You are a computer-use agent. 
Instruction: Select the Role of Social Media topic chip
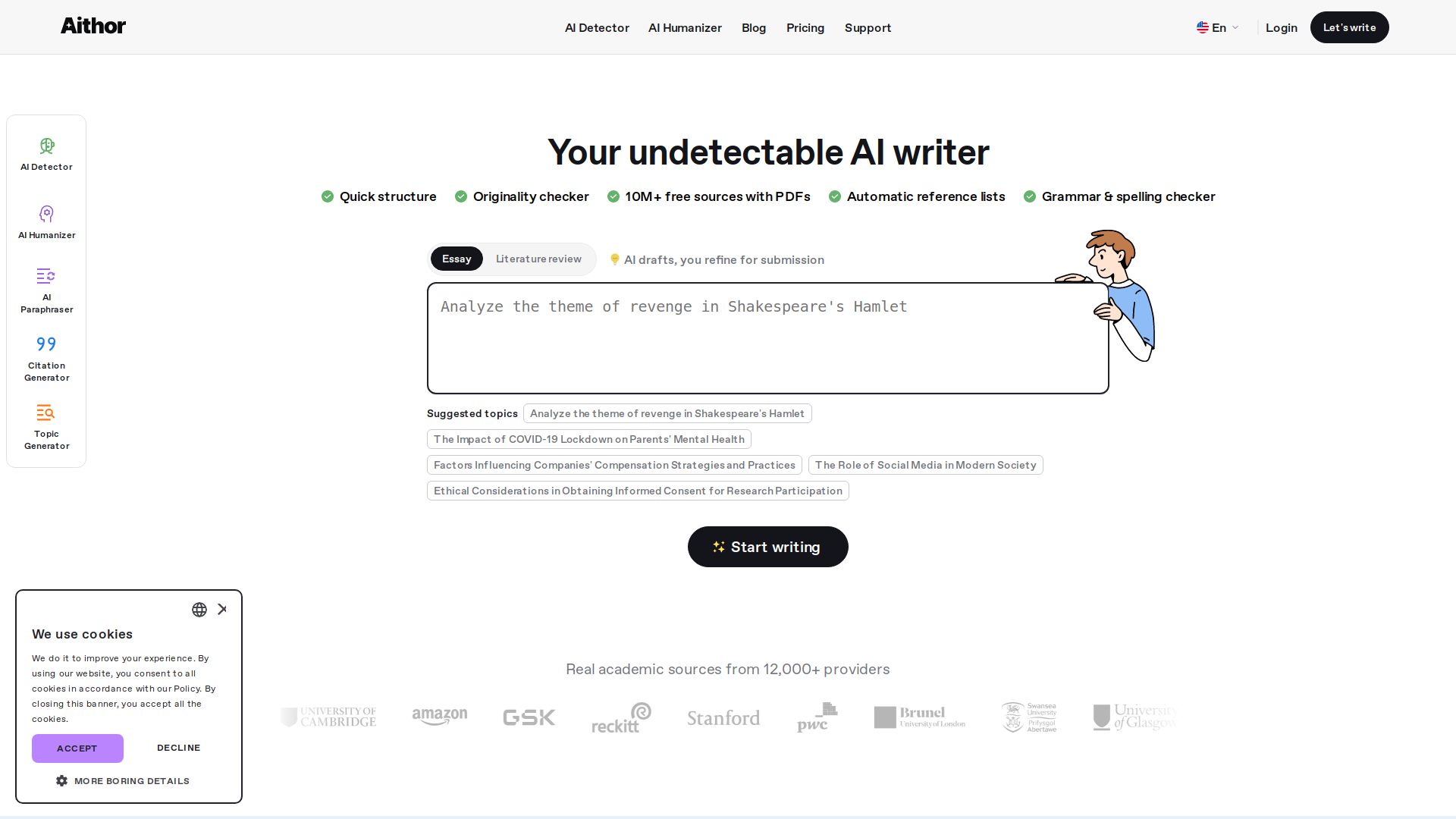coord(925,466)
